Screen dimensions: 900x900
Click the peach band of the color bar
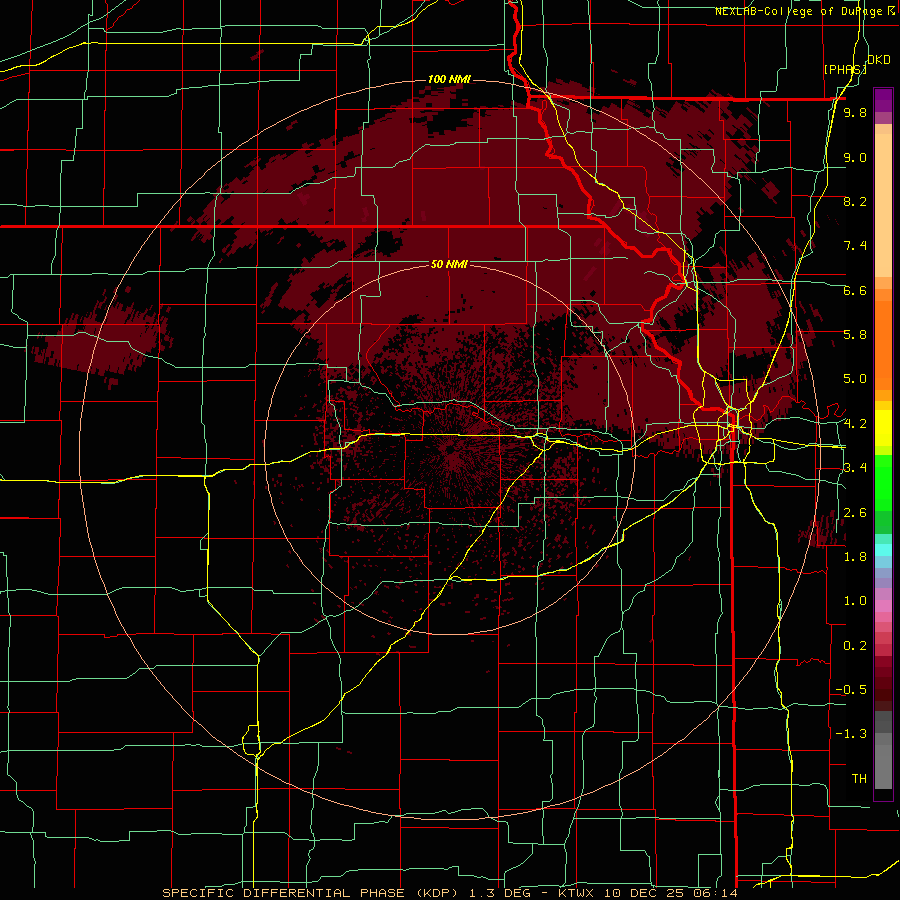coord(883,201)
